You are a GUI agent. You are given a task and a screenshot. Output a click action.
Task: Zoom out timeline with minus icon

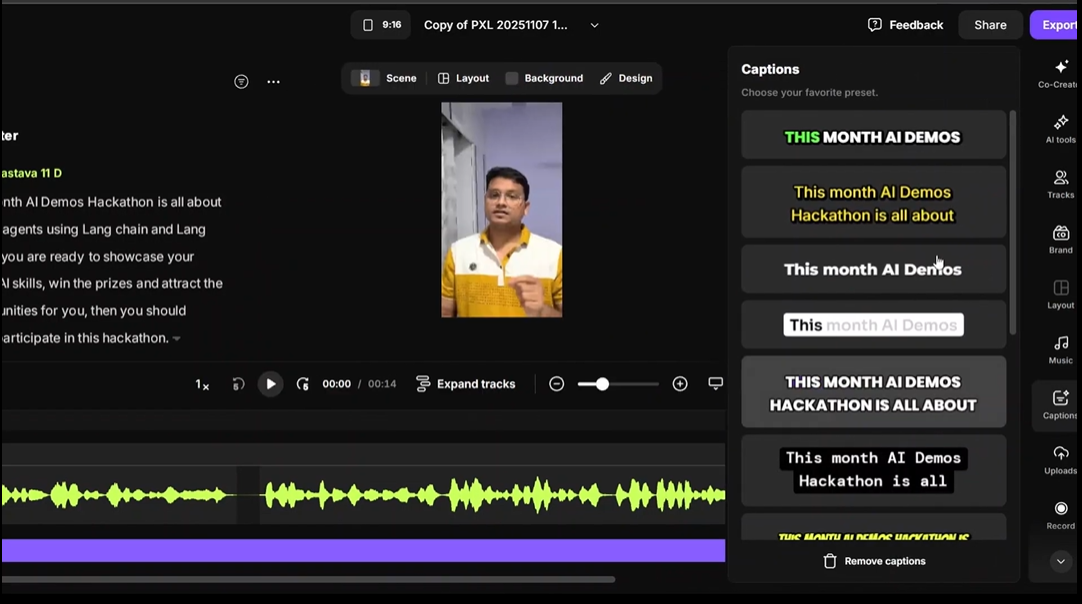[x=556, y=384]
